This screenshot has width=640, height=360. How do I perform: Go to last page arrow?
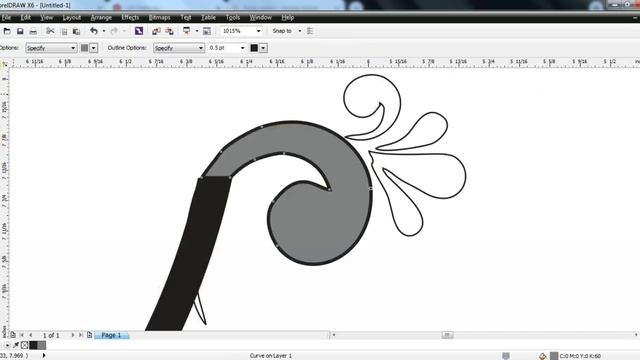tap(81, 335)
